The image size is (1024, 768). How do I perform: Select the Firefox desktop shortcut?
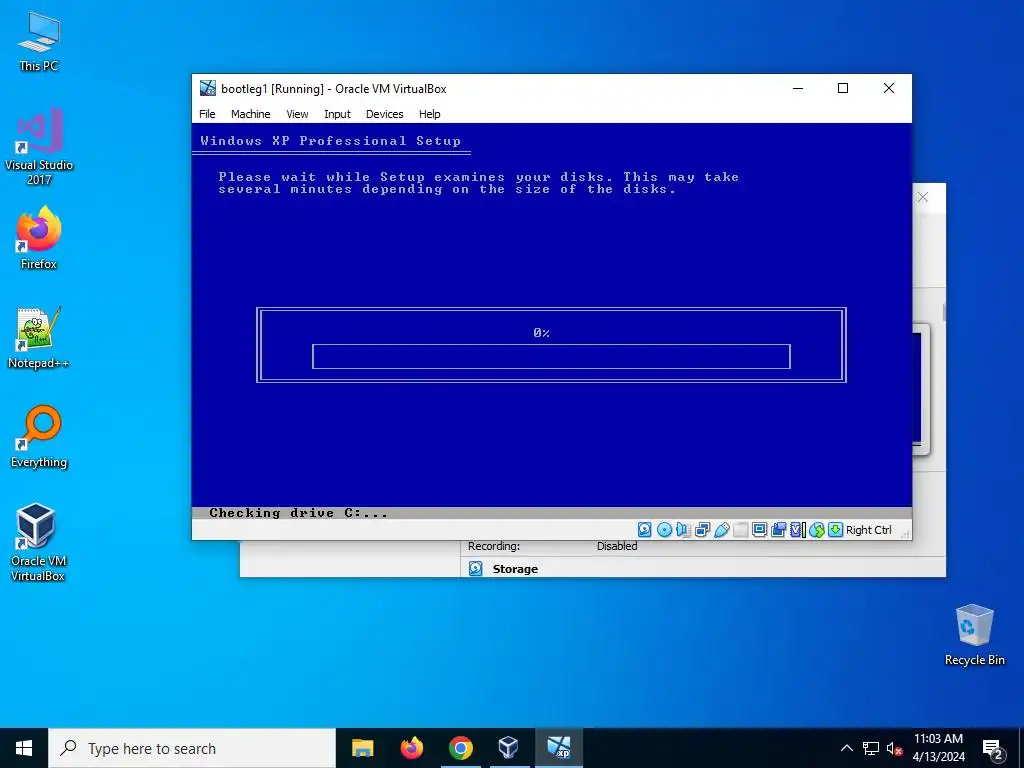39,238
